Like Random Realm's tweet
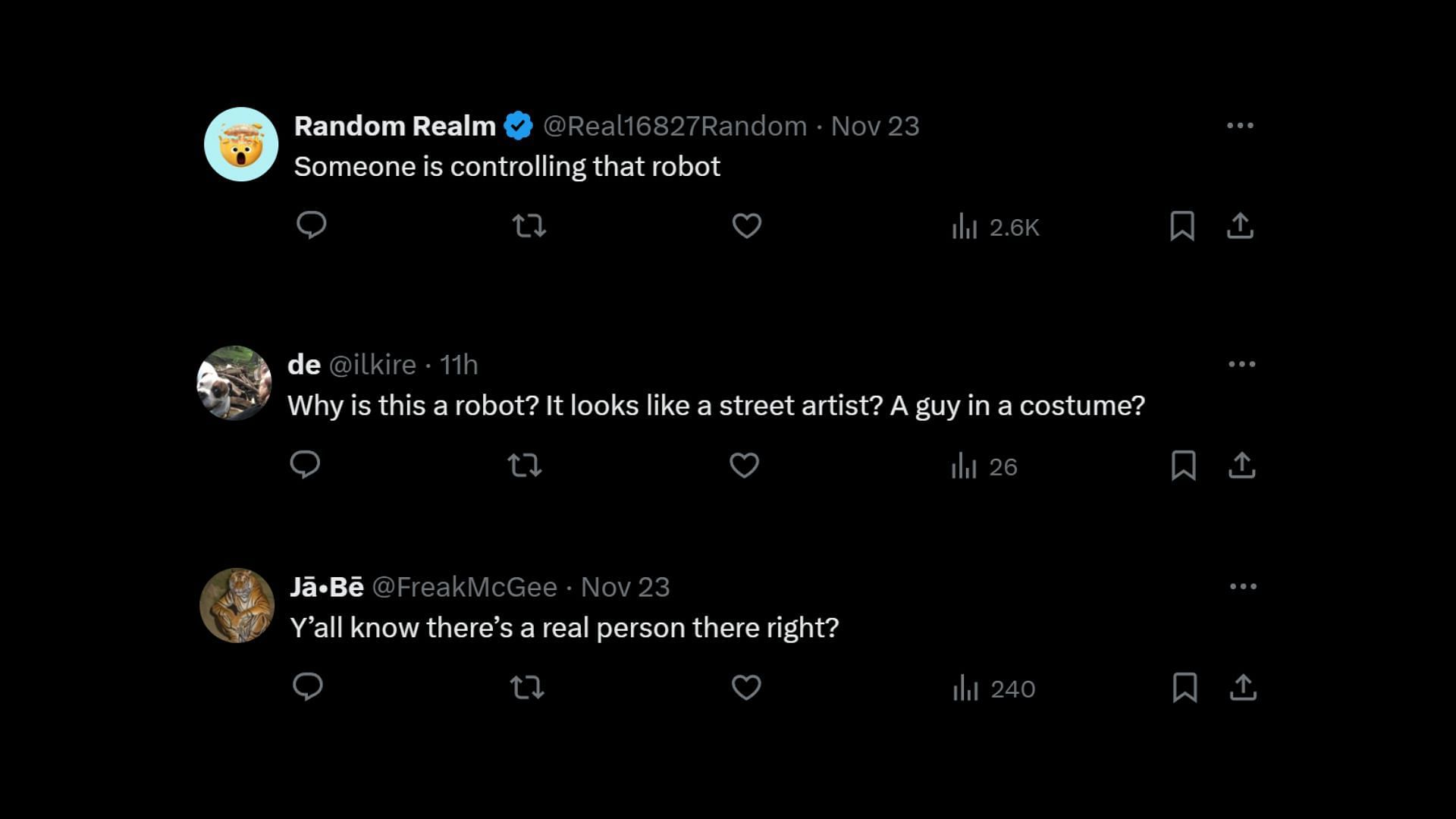 click(746, 226)
